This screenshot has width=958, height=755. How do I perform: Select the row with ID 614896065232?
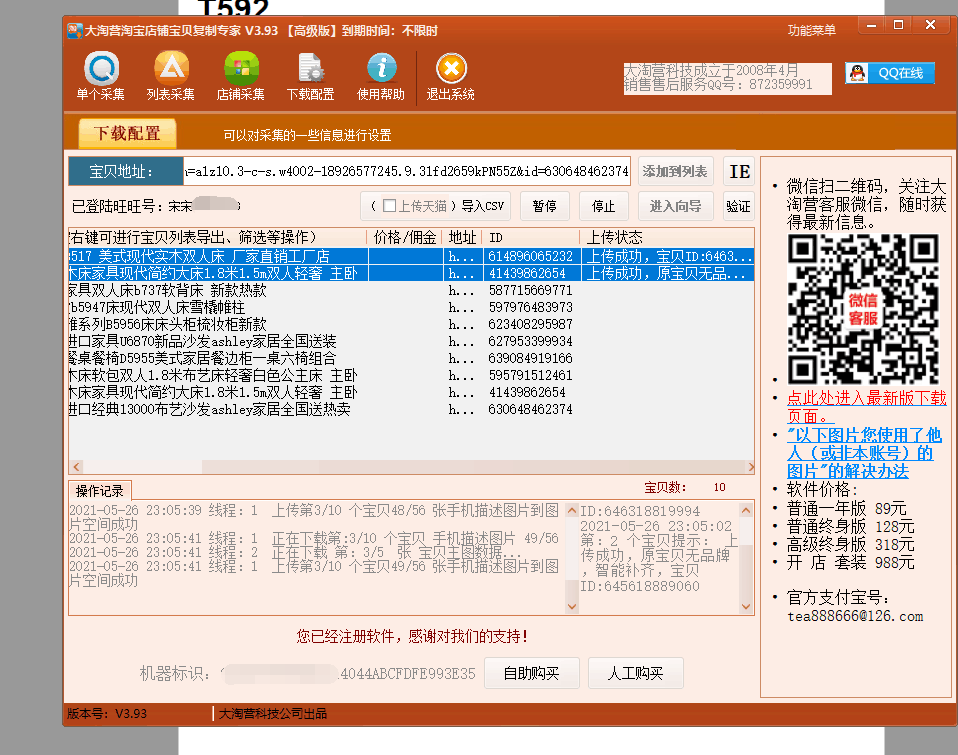tap(411, 257)
